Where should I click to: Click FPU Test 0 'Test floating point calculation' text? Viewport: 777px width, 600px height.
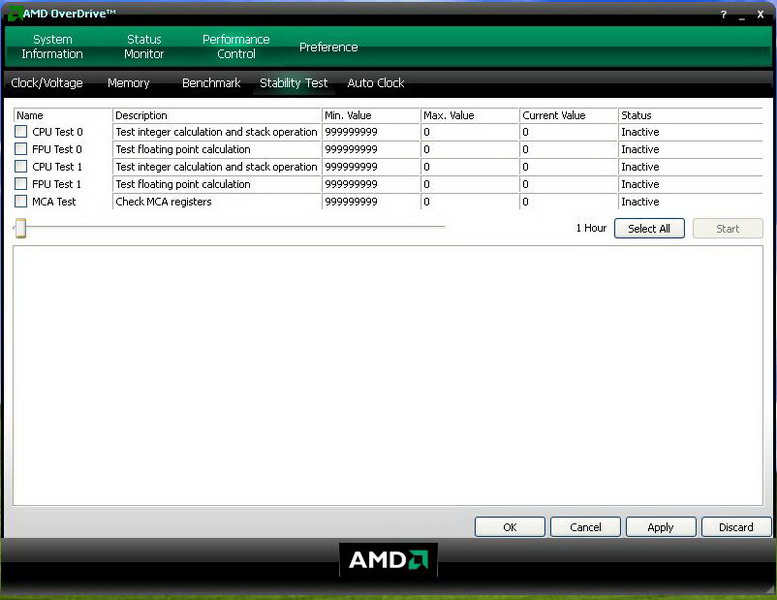(x=183, y=149)
